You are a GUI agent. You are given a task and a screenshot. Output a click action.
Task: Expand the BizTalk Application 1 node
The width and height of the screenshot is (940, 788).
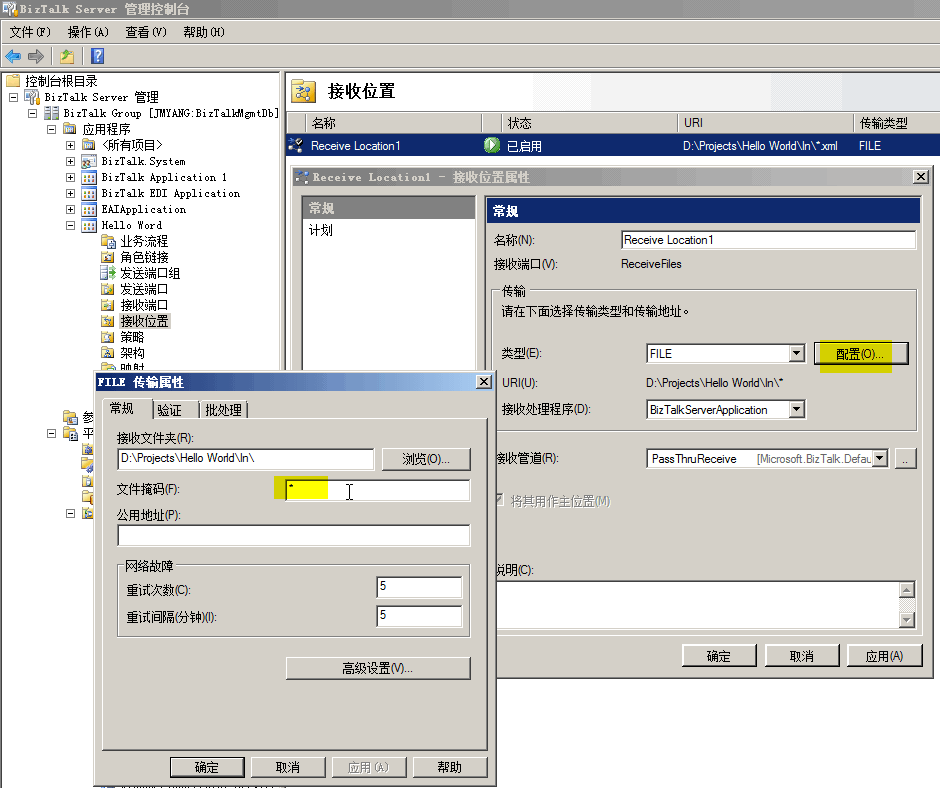coord(70,178)
